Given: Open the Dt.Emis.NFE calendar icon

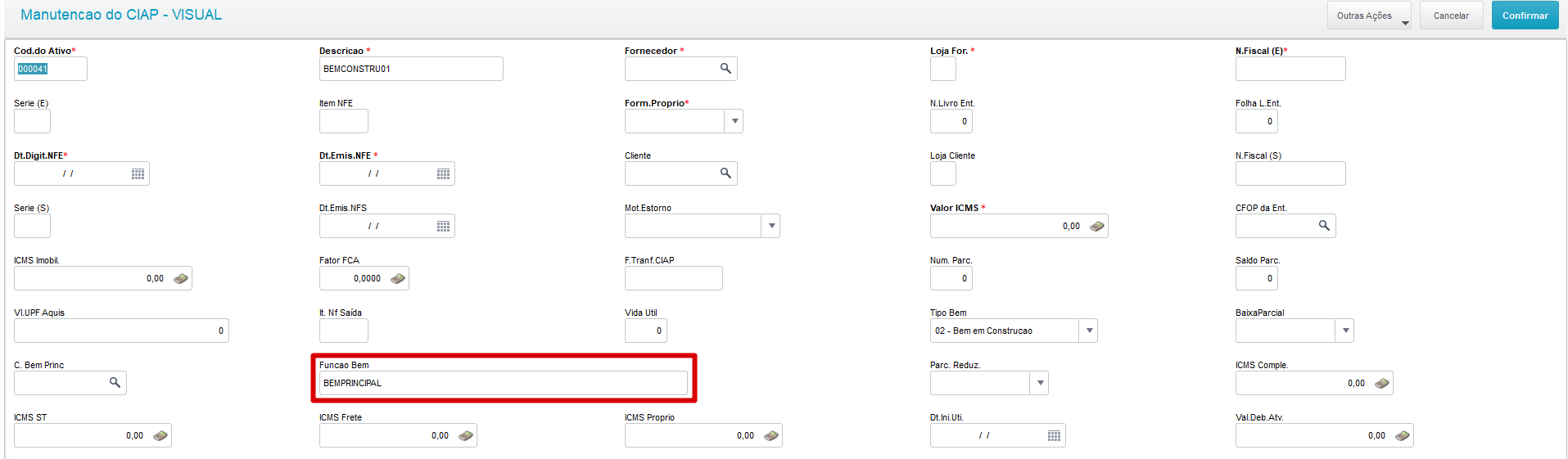Looking at the screenshot, I should click(x=443, y=173).
